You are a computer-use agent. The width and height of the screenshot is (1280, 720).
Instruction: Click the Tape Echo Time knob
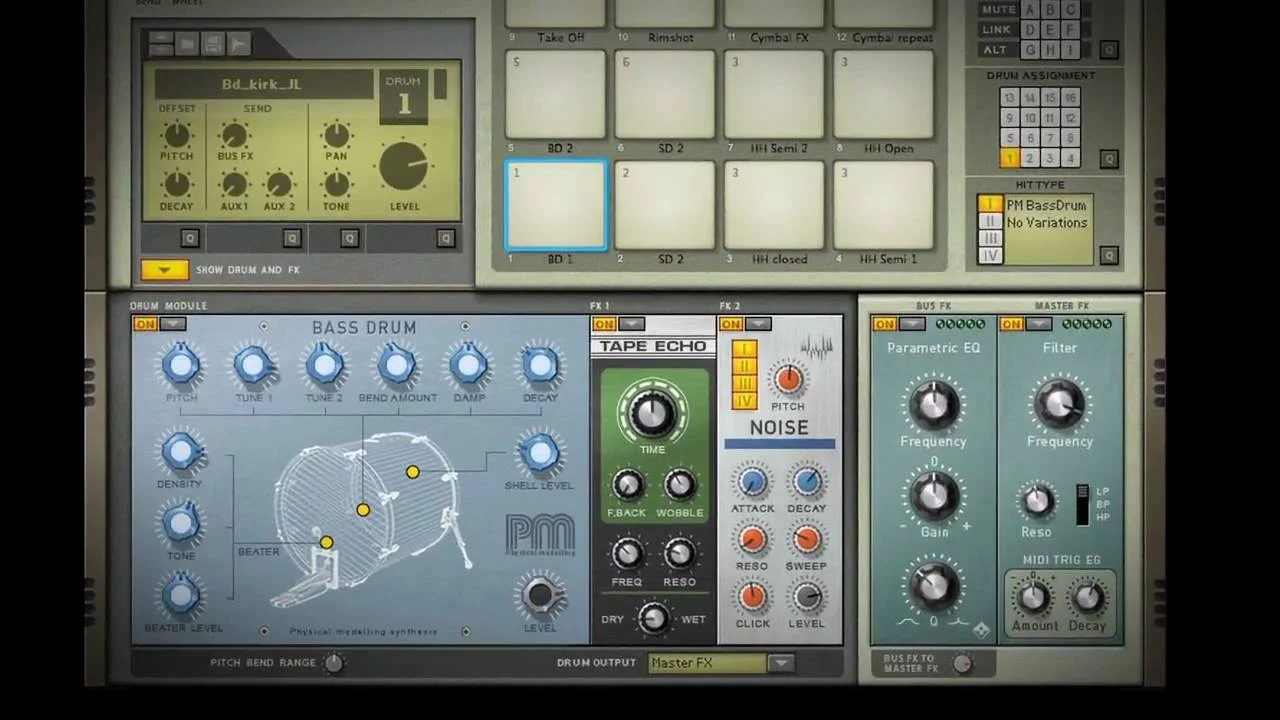652,412
